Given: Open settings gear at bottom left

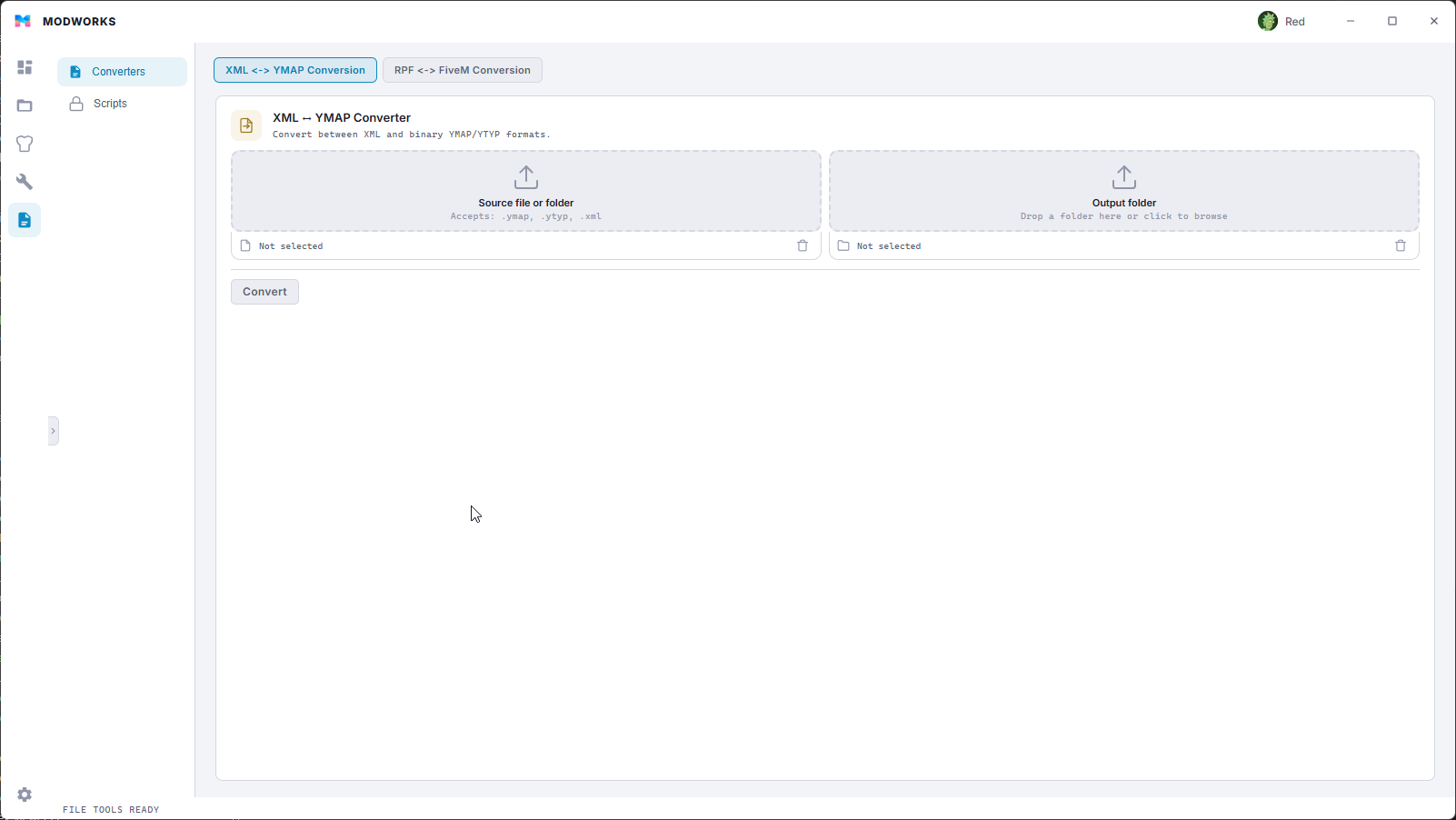Looking at the screenshot, I should 25,795.
